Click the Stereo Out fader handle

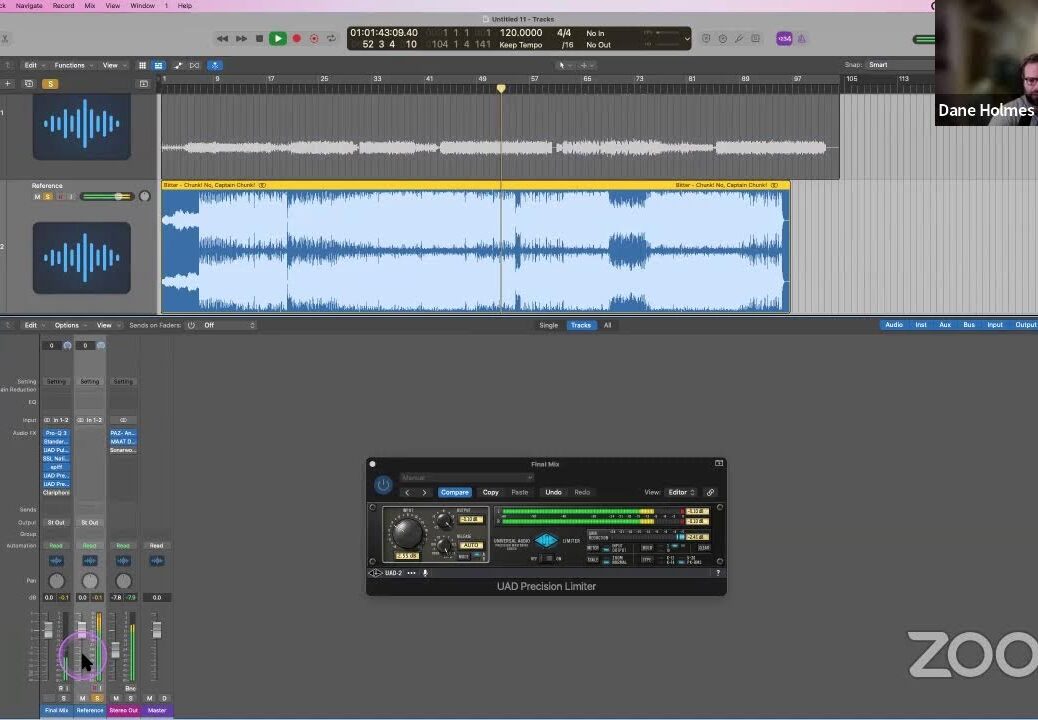(115, 650)
